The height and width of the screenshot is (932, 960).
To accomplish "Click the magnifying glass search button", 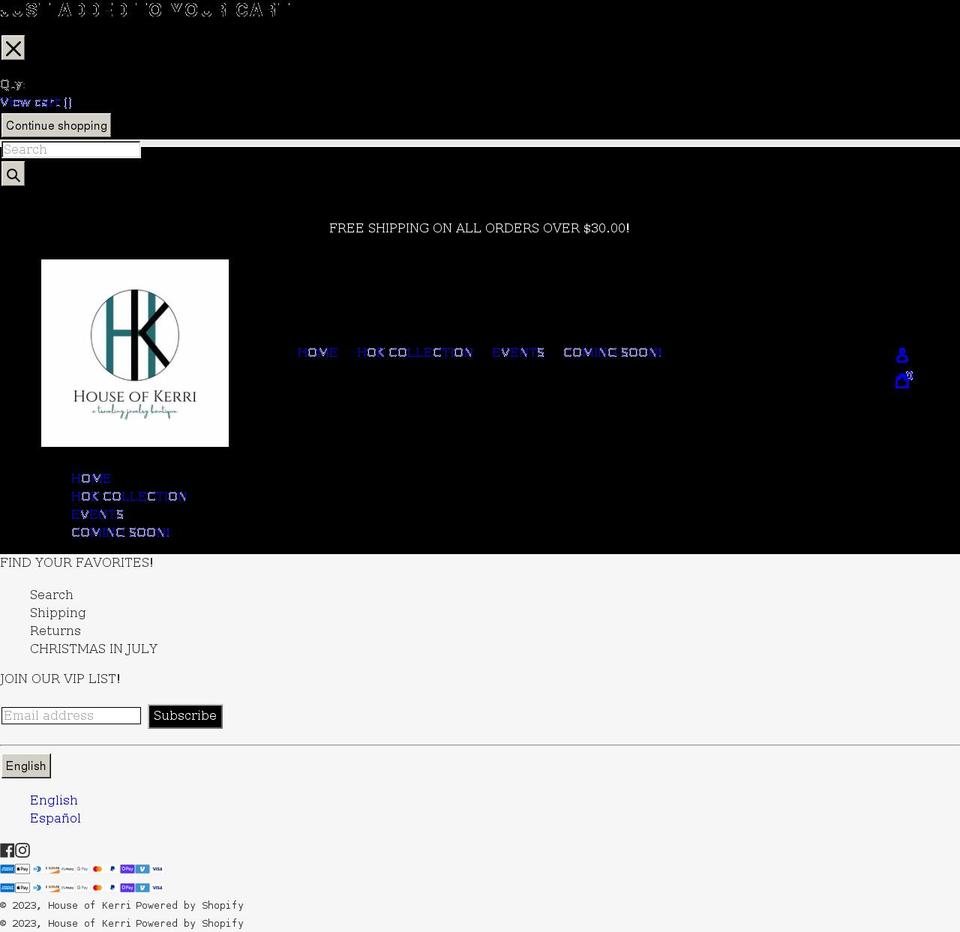I will (13, 174).
